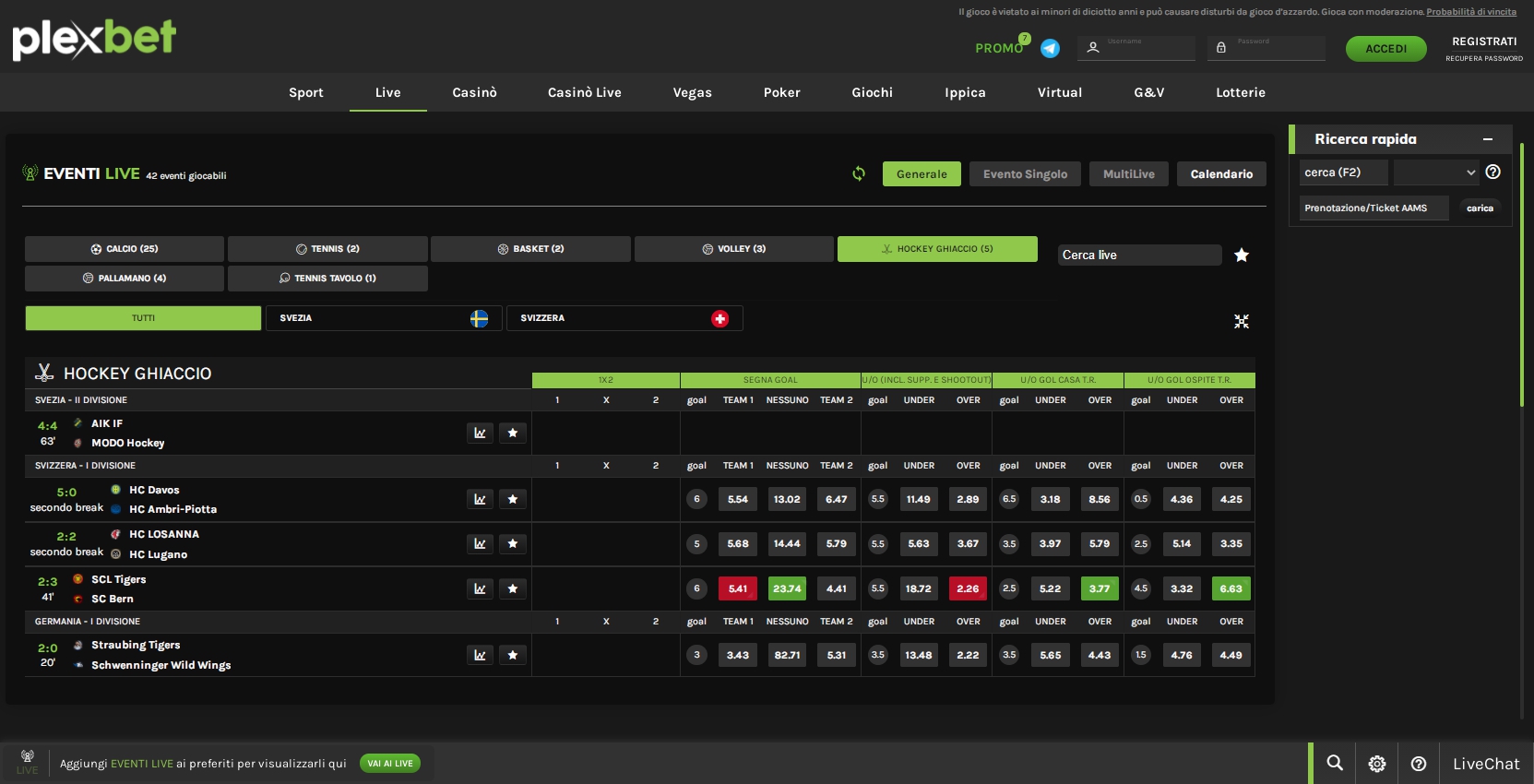Select HC Davos TEAM 1 odds 5.54
The width and height of the screenshot is (1534, 784).
pos(738,499)
